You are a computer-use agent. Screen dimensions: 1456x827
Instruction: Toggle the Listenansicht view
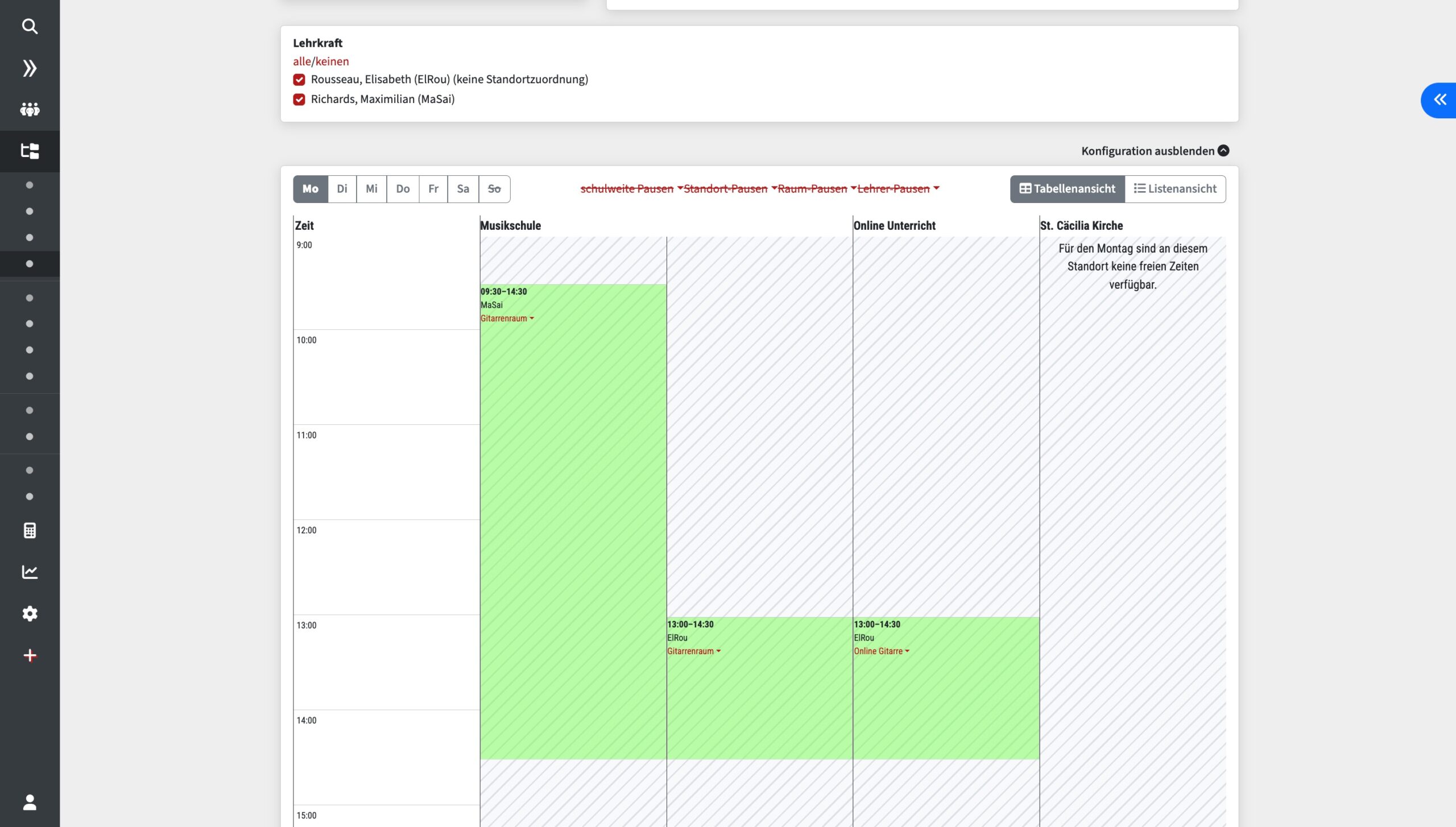click(x=1175, y=189)
